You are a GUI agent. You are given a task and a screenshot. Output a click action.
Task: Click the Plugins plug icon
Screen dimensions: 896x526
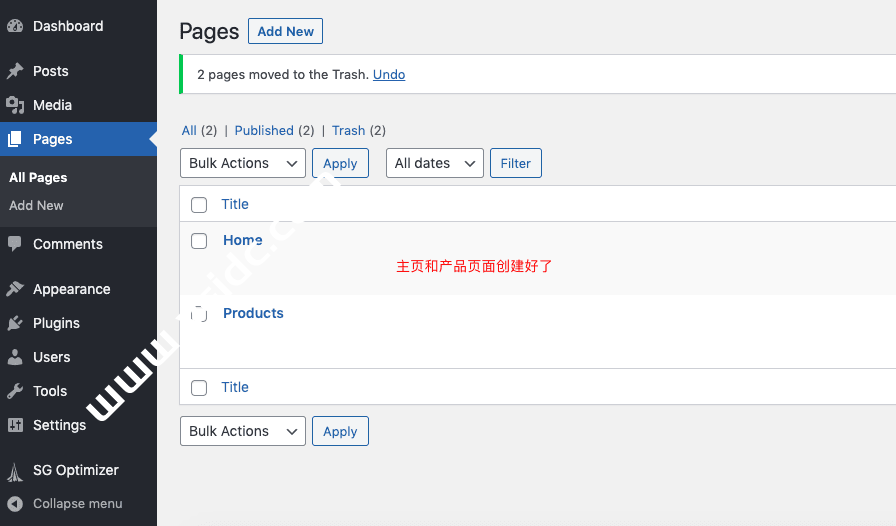tap(15, 323)
